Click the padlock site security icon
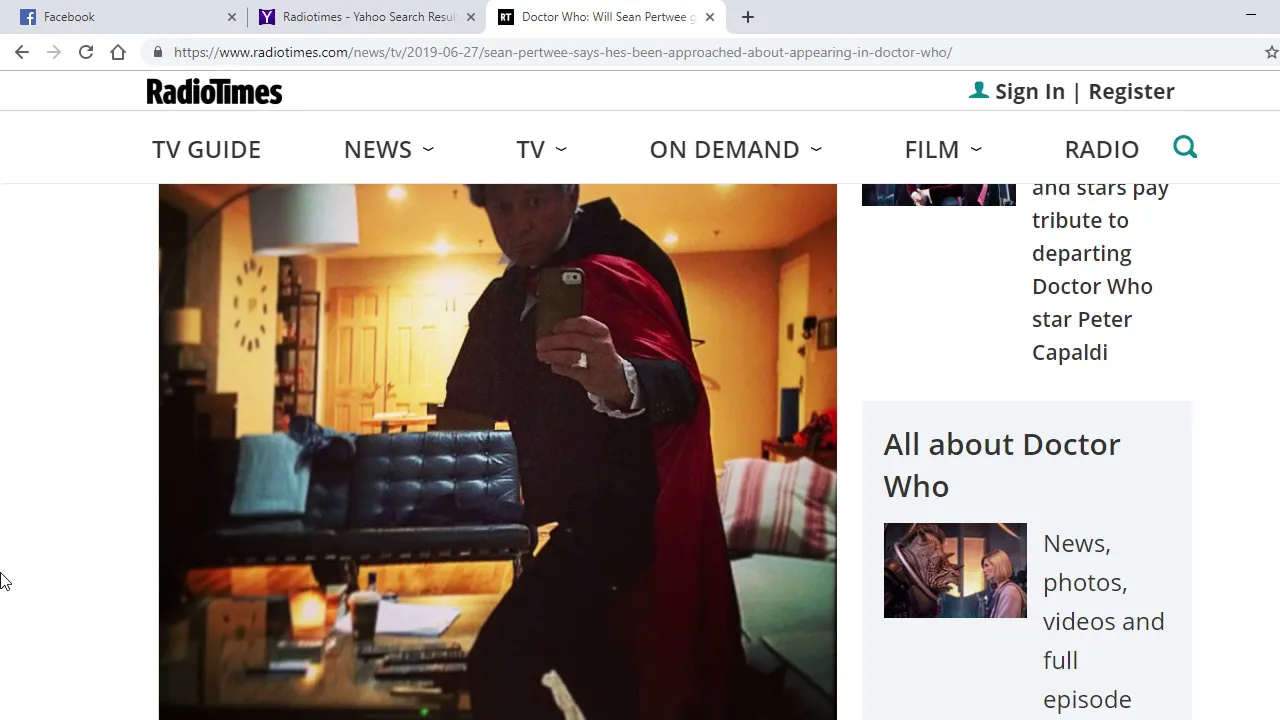The image size is (1280, 720). tap(157, 52)
